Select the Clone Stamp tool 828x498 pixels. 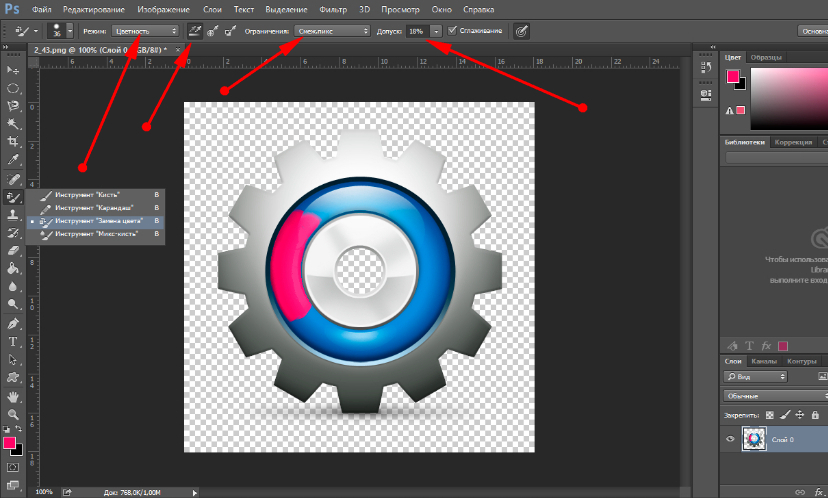[13, 214]
